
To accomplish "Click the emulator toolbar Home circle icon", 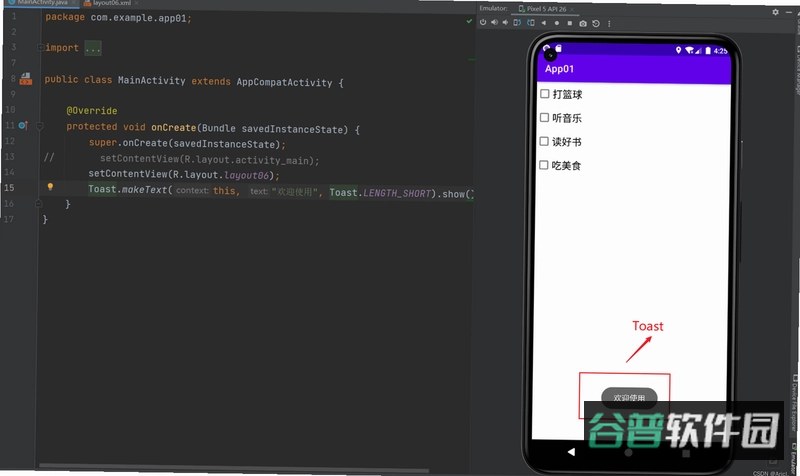I will pyautogui.click(x=557, y=23).
